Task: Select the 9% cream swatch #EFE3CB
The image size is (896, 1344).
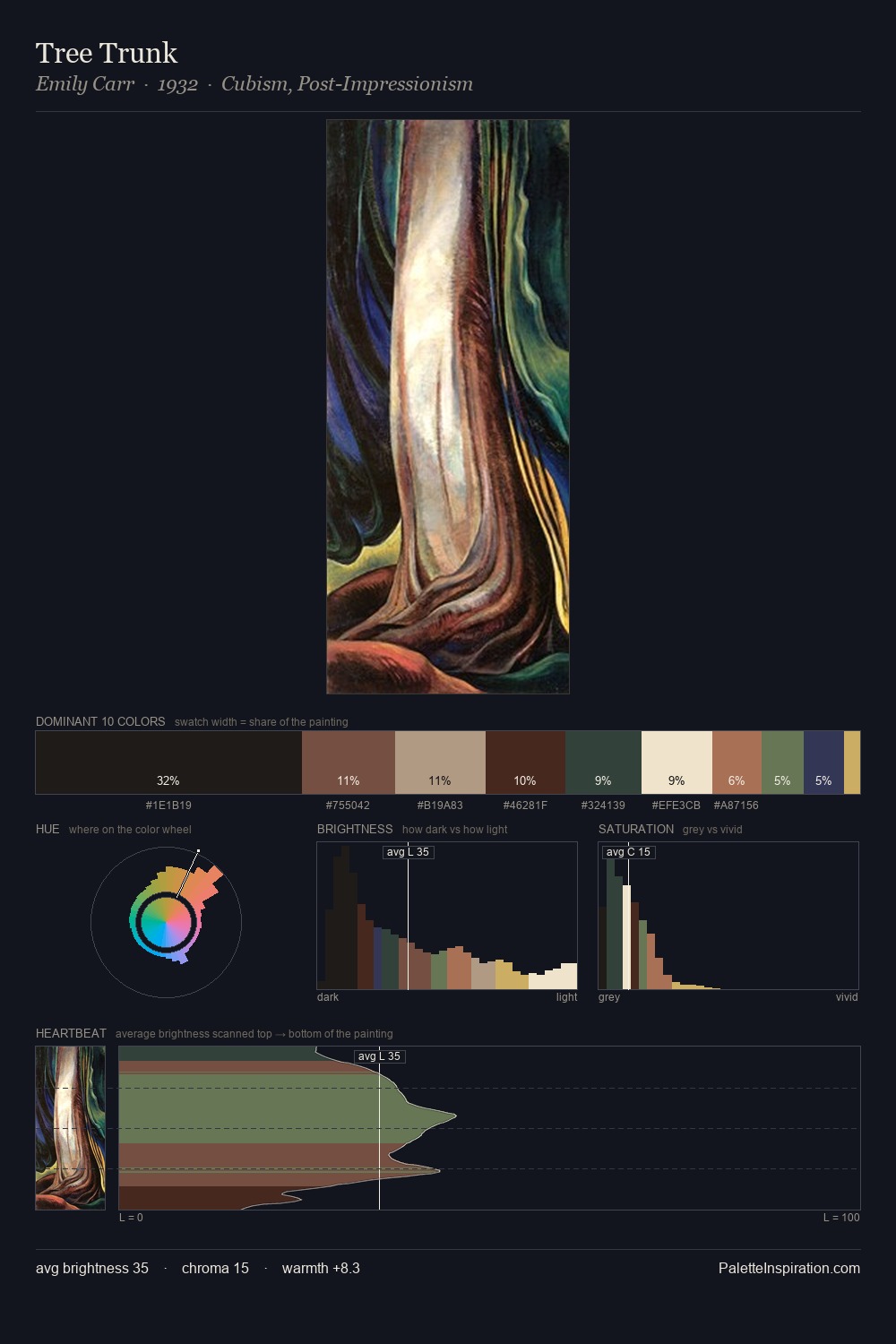Action: point(676,762)
